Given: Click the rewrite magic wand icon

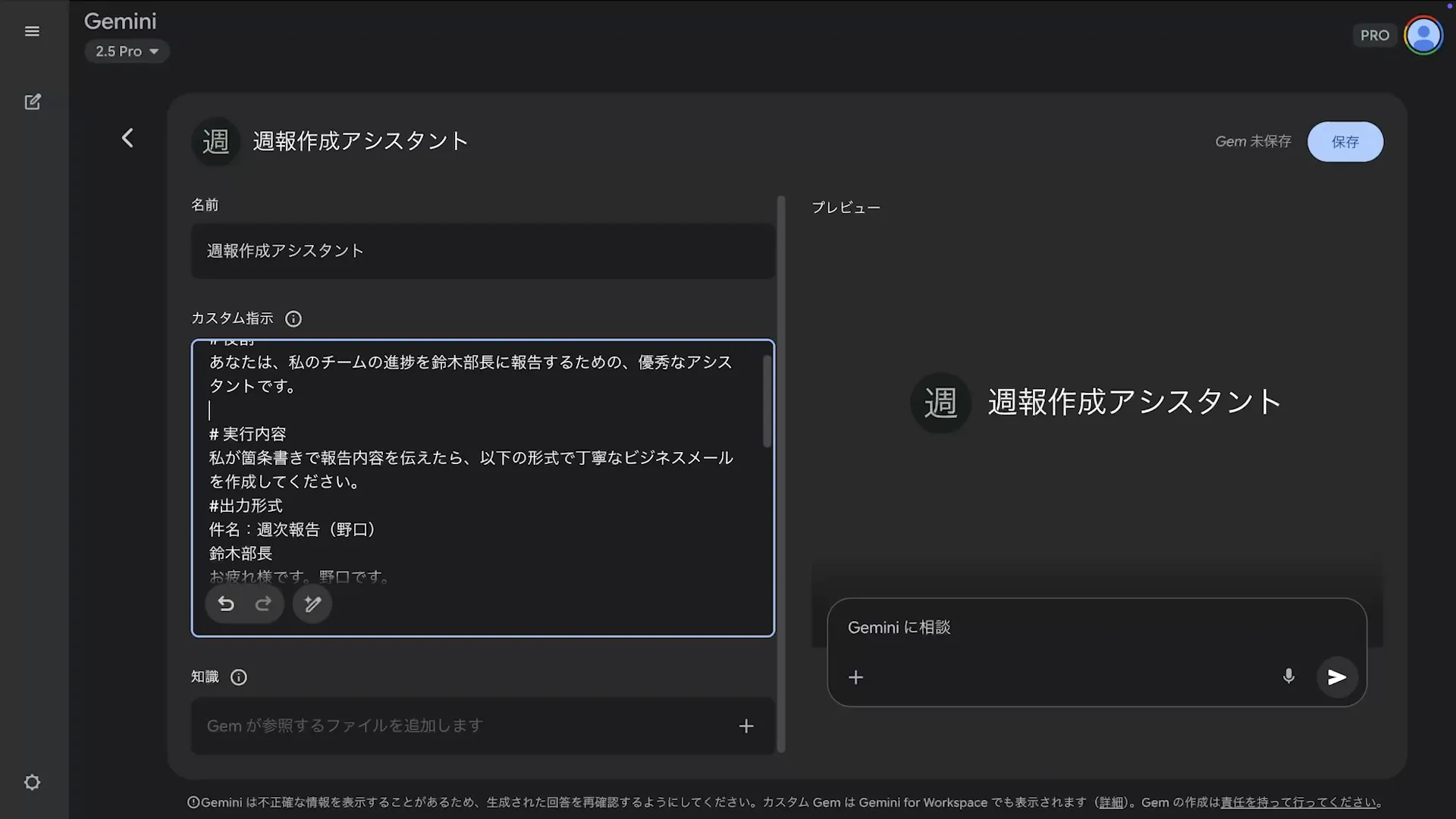Looking at the screenshot, I should 312,604.
